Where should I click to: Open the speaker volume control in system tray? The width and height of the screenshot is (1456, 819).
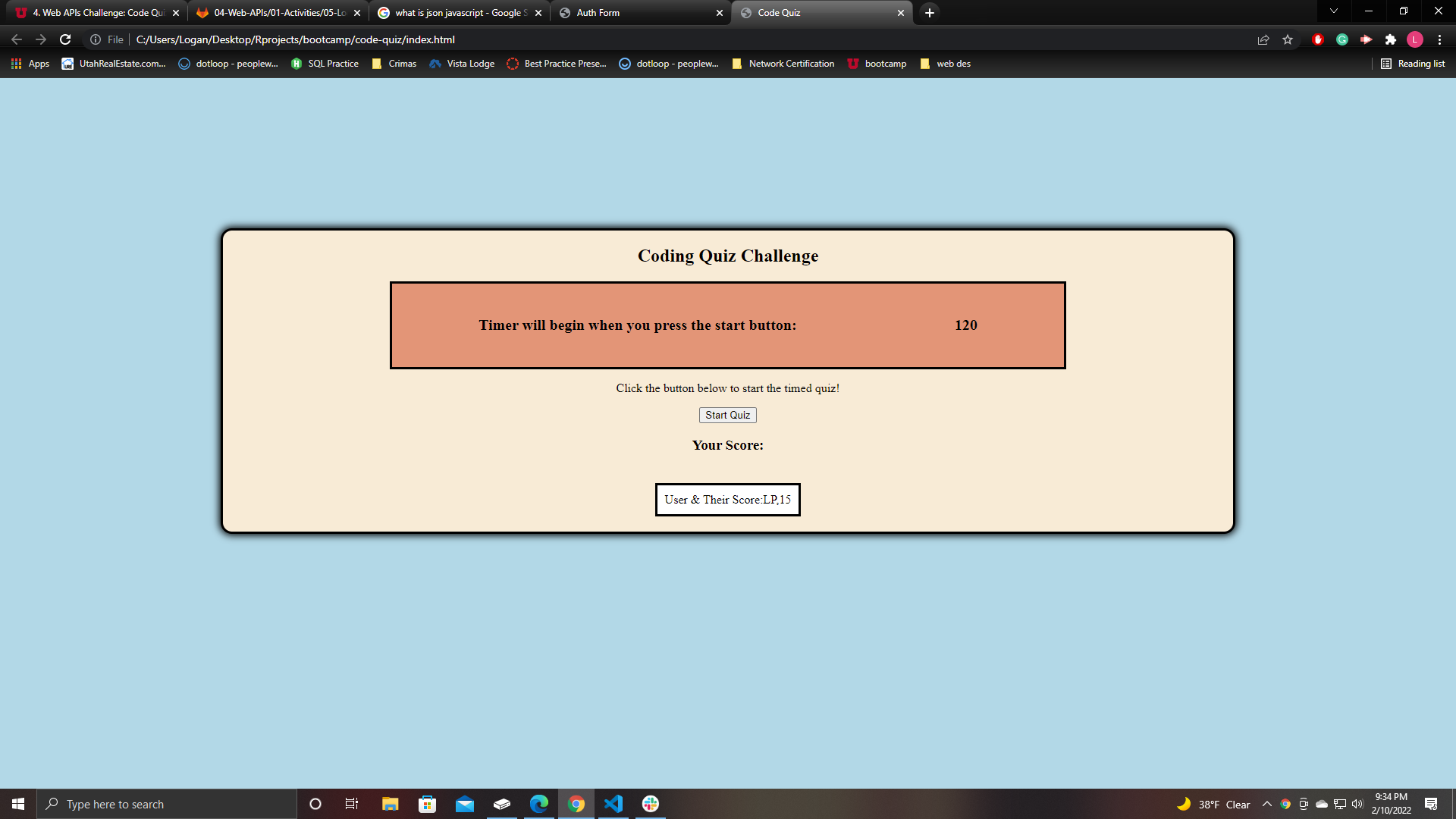coord(1357,804)
